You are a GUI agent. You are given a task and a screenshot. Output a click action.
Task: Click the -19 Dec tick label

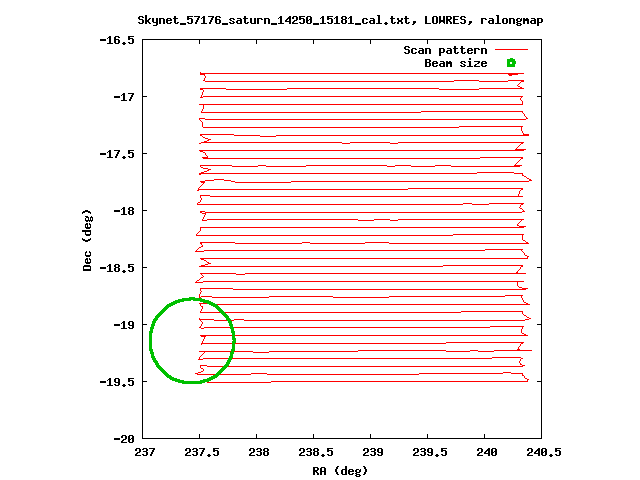tap(124, 325)
